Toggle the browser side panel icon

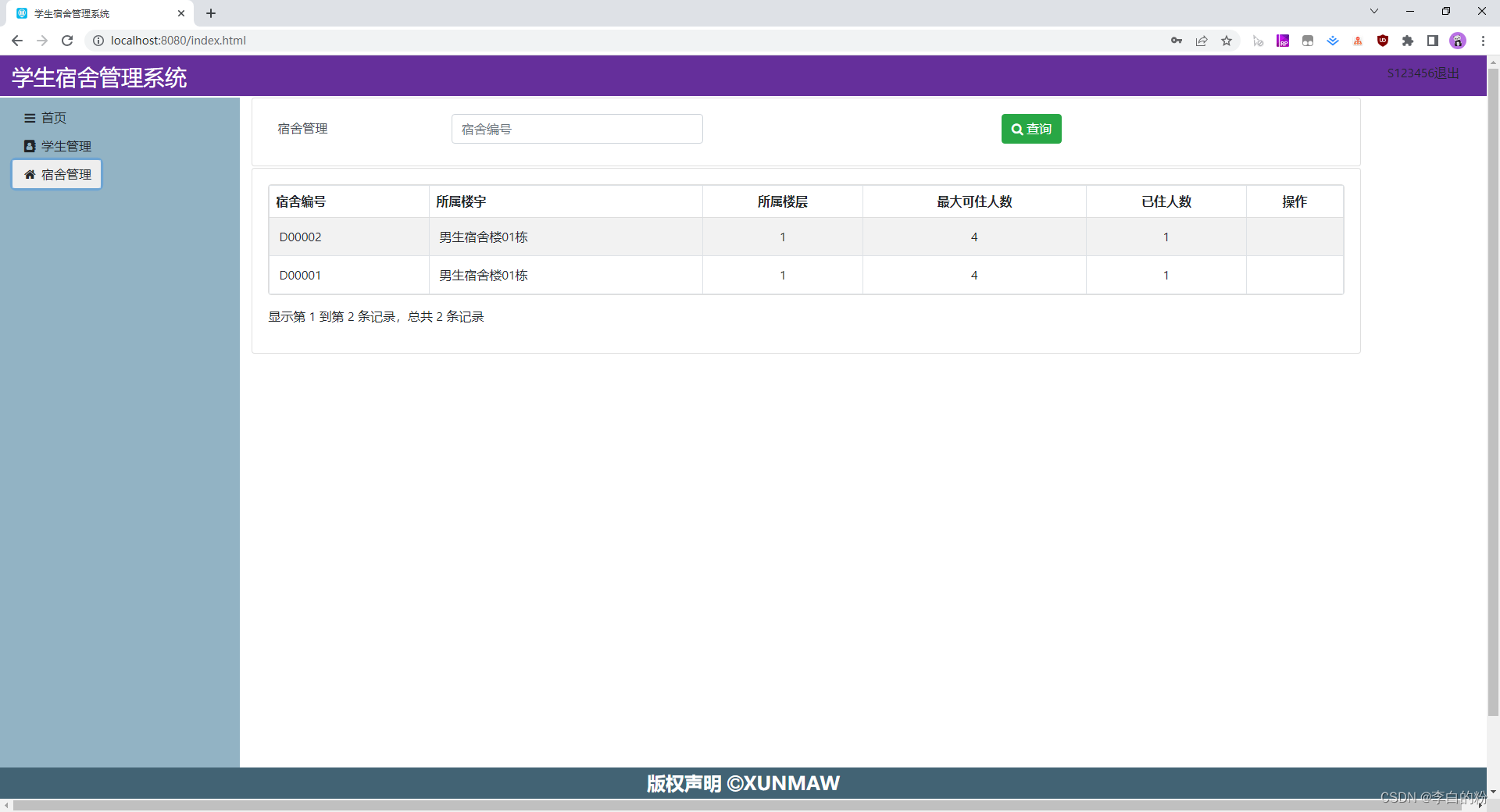click(1433, 41)
